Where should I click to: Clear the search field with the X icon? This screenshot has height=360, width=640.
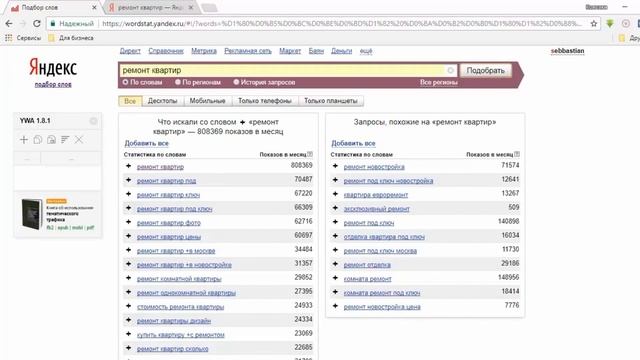tap(451, 70)
